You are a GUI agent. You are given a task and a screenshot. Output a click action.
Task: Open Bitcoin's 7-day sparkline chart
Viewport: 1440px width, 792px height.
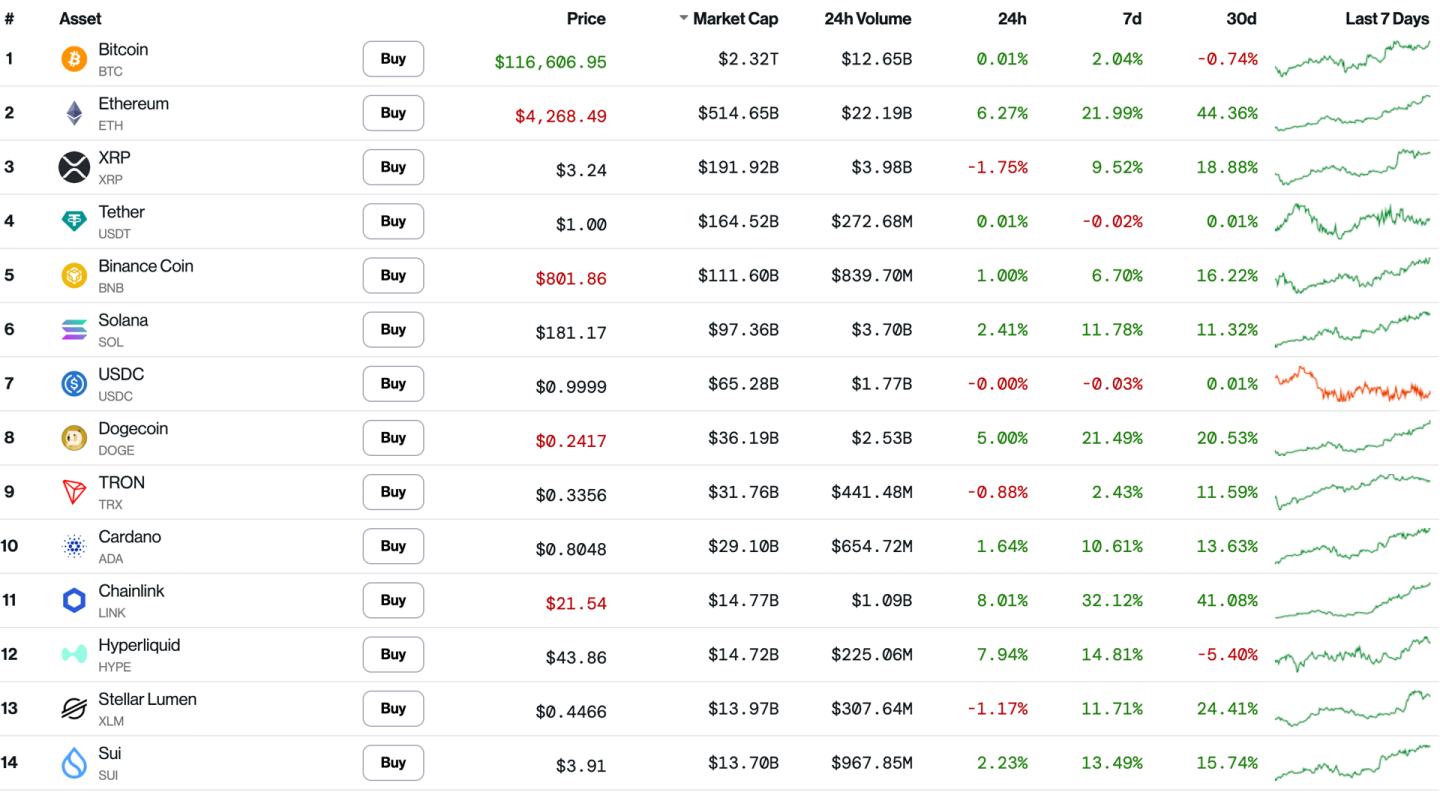(x=1352, y=59)
